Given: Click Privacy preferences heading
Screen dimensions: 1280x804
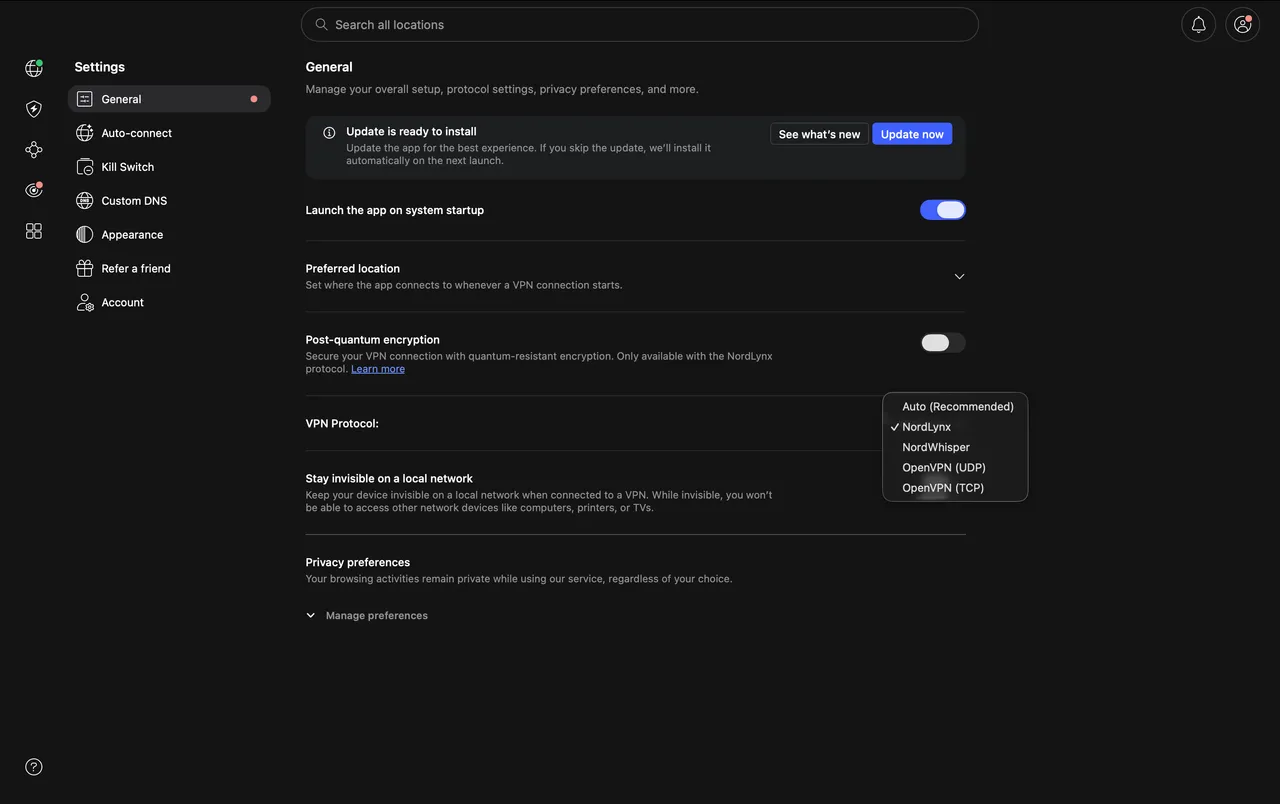Looking at the screenshot, I should pos(358,562).
